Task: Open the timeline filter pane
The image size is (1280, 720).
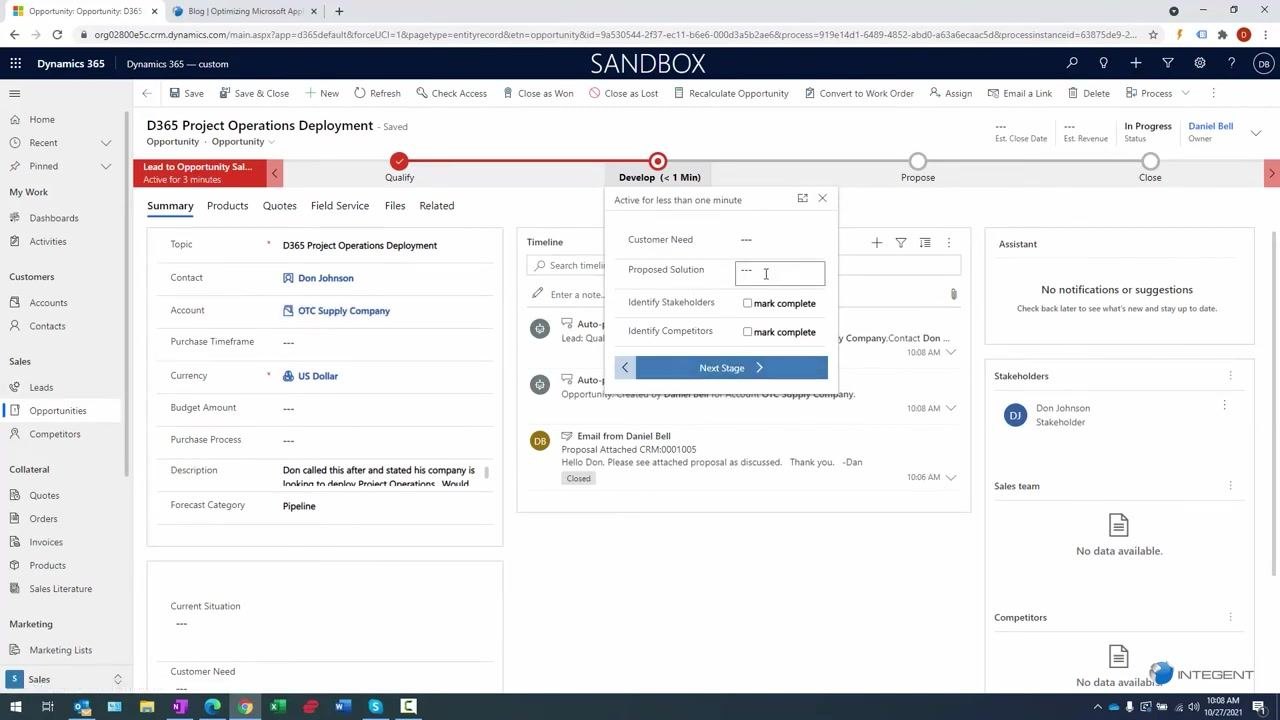Action: (901, 242)
